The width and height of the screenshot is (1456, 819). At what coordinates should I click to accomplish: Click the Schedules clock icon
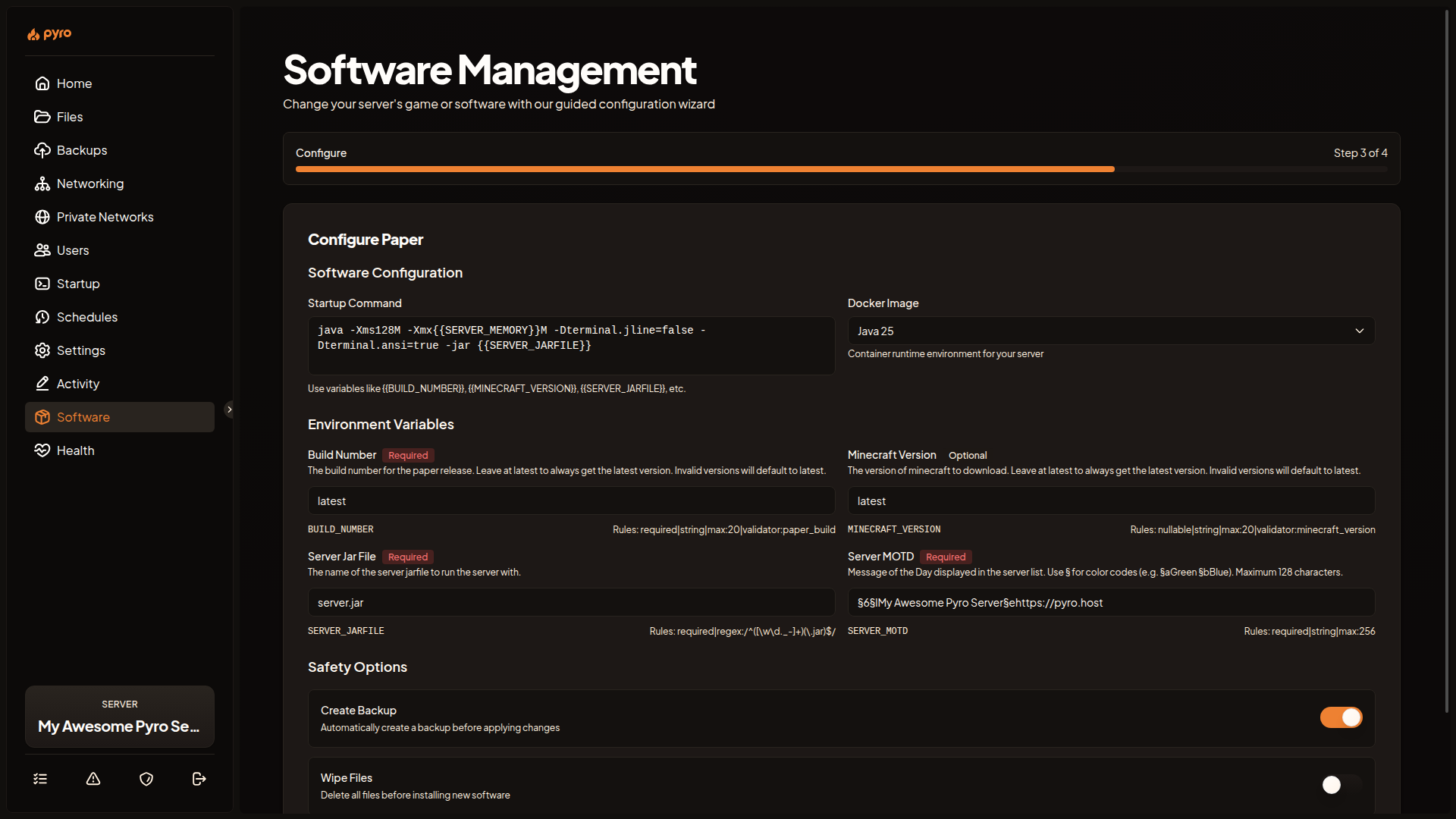[42, 317]
